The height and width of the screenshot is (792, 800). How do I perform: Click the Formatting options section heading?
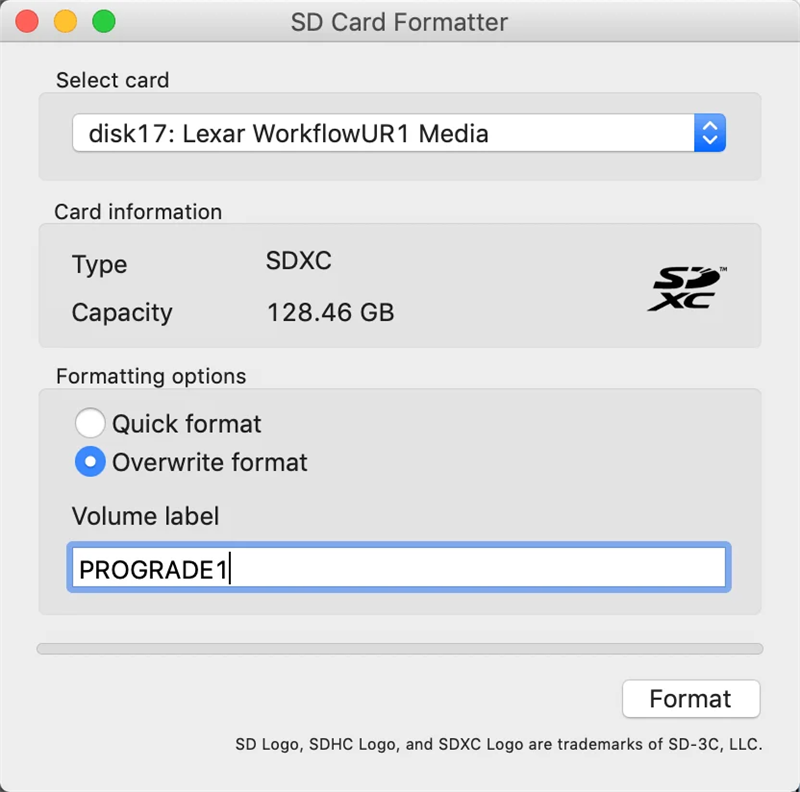(151, 377)
